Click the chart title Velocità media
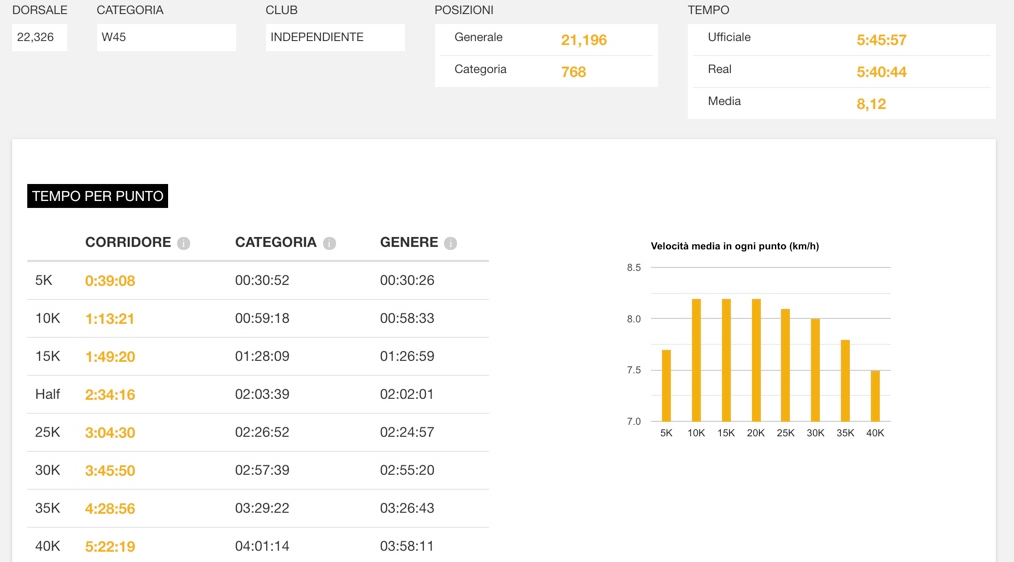1014x562 pixels. 734,246
